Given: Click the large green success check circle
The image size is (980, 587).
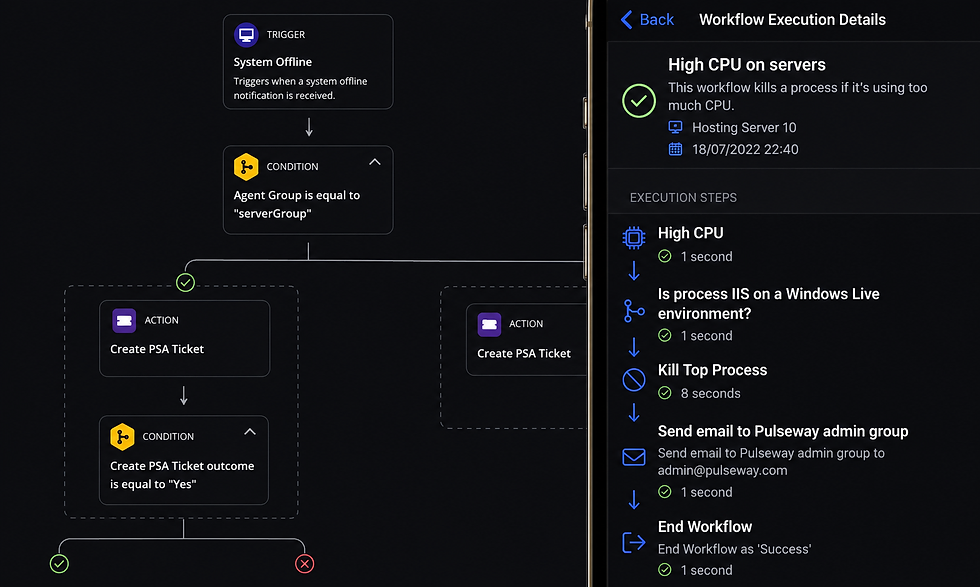Looking at the screenshot, I should point(639,101).
